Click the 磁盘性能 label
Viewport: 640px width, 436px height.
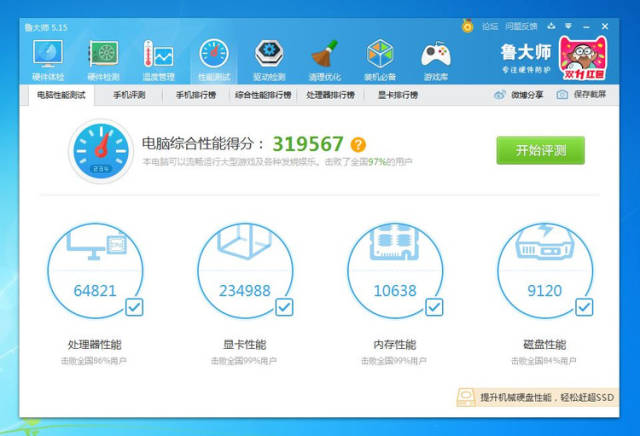[x=545, y=345]
